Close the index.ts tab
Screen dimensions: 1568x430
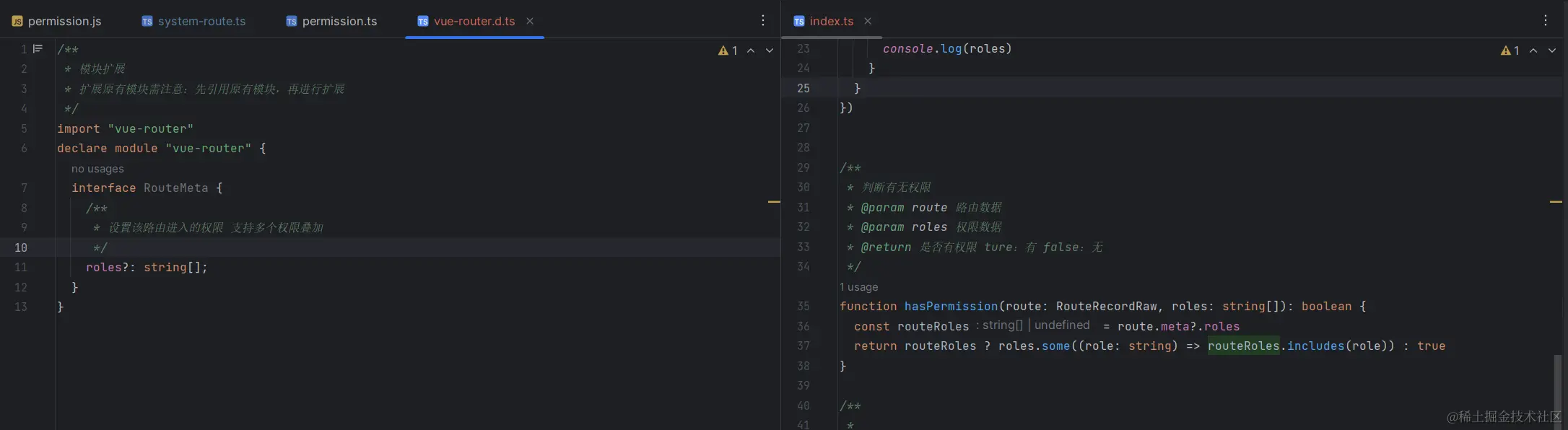point(868,21)
